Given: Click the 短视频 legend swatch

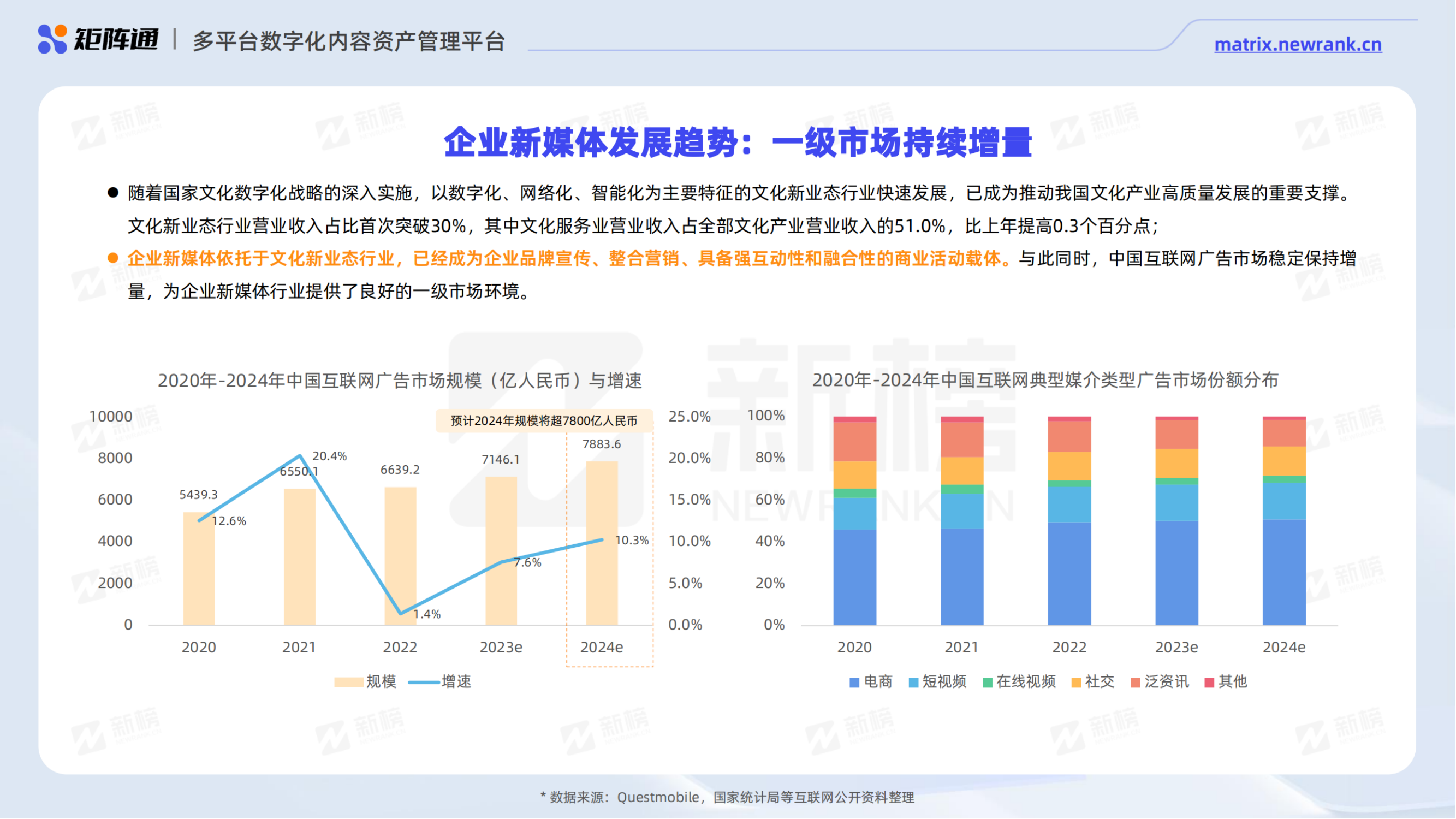Looking at the screenshot, I should tap(913, 682).
